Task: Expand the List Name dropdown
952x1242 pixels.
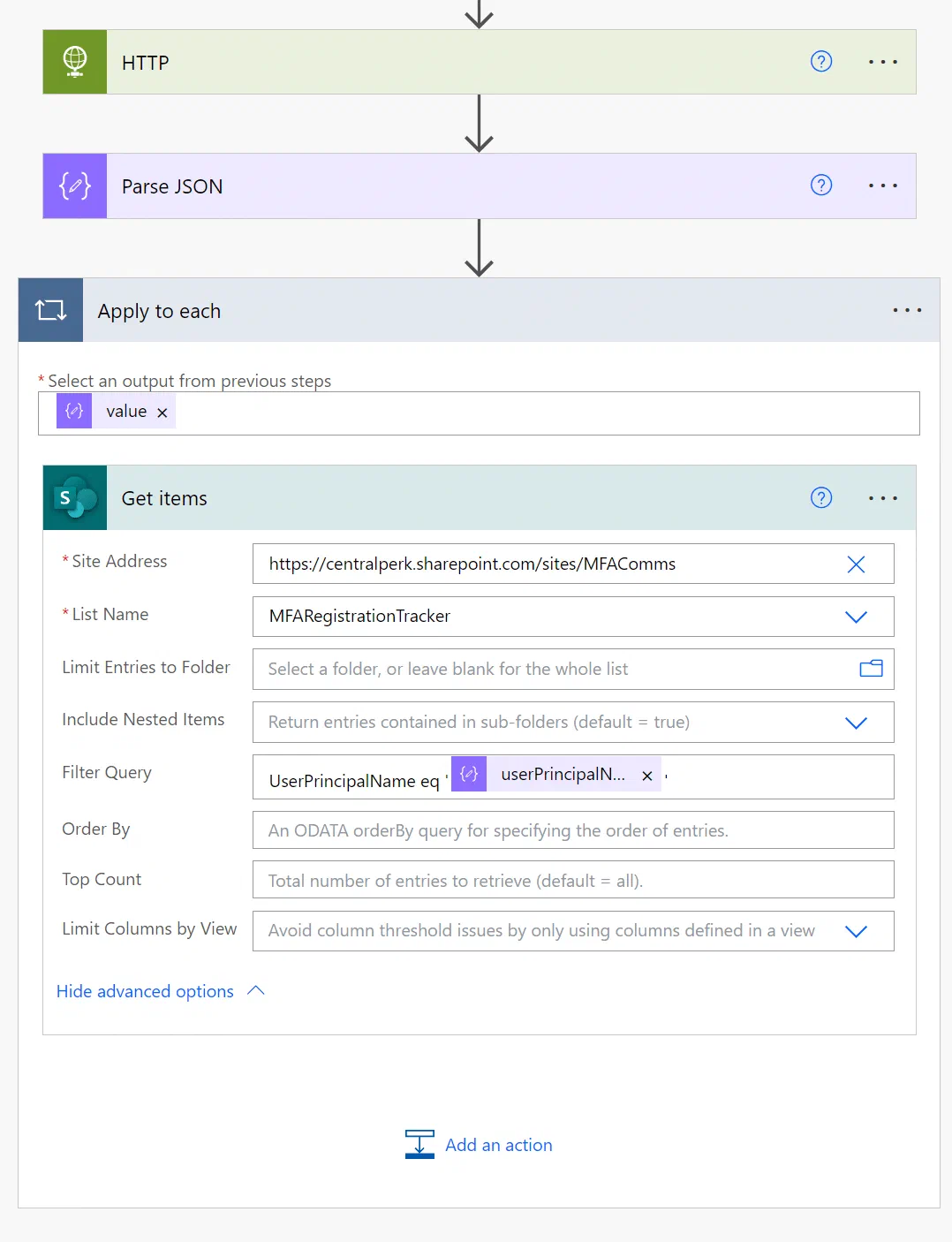Action: coord(856,617)
